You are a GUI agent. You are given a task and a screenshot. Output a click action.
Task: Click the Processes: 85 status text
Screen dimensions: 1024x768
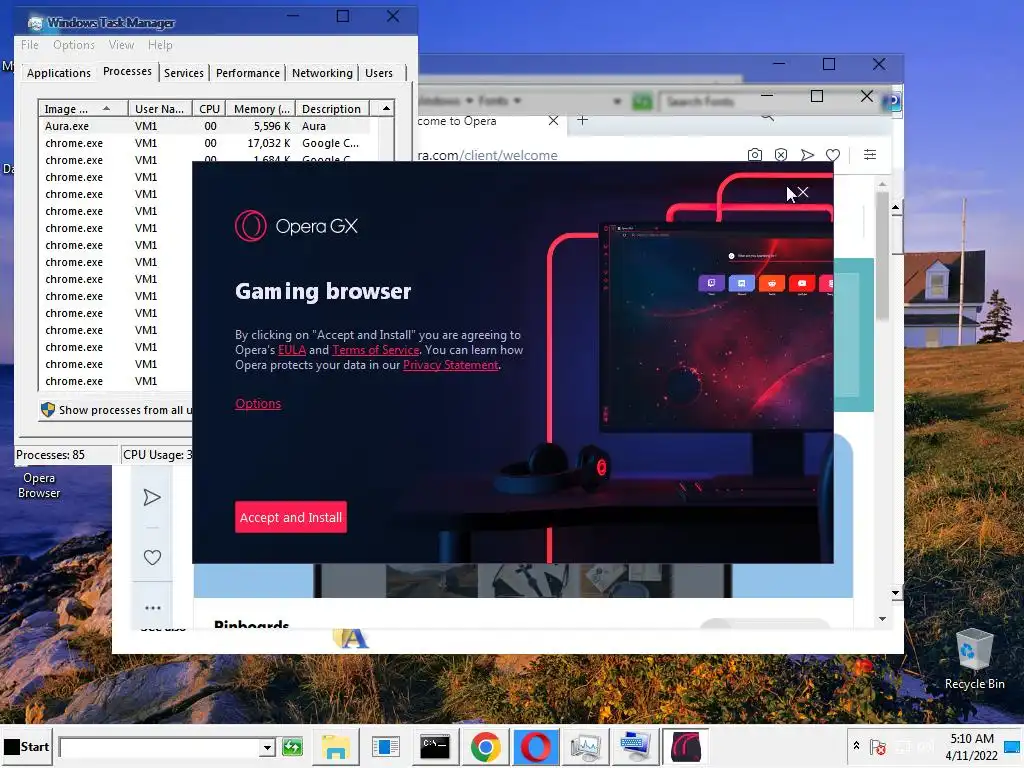click(50, 455)
